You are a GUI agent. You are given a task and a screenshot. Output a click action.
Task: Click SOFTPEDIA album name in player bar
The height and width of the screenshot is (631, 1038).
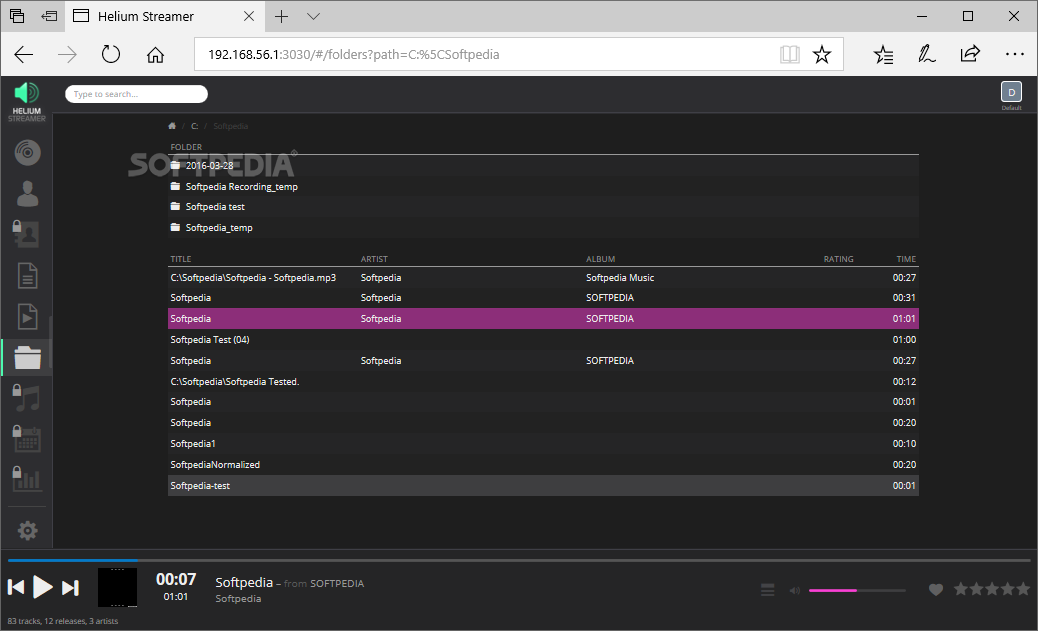337,583
